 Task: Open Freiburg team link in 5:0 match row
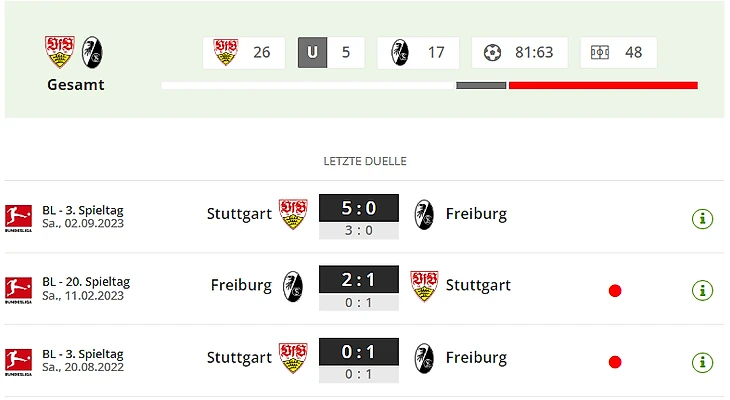[476, 214]
